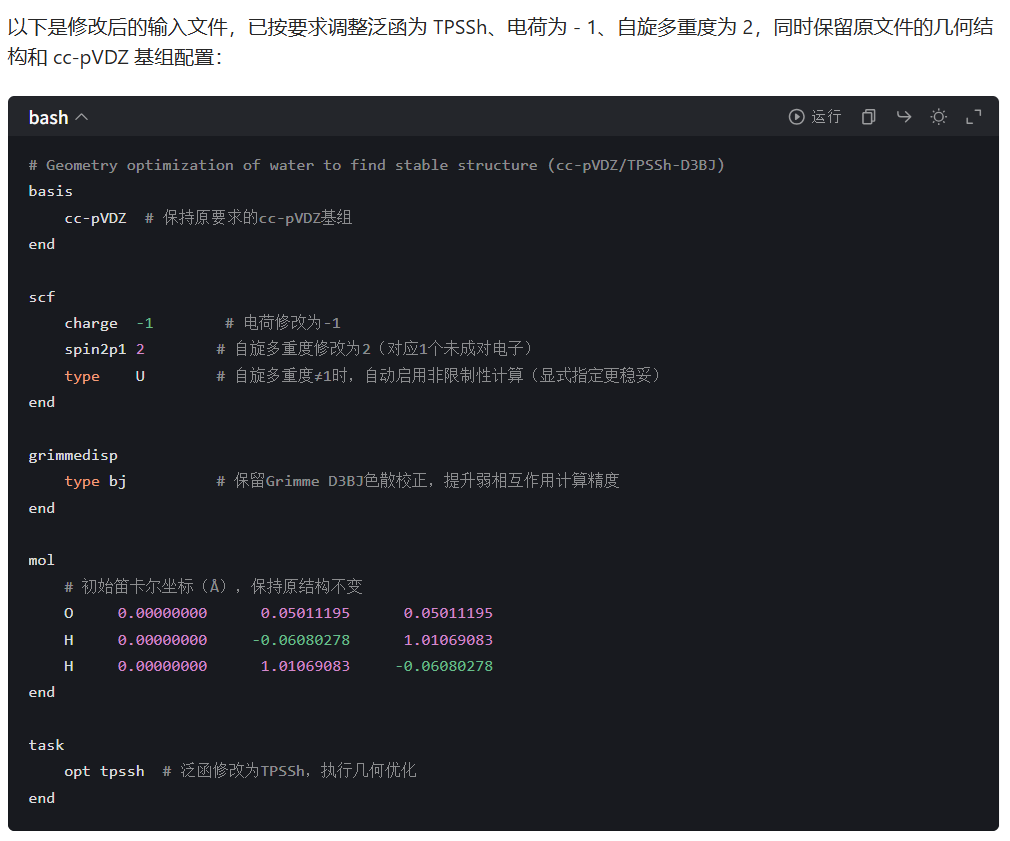Screen dimensions: 1010x841
Task: Click the 'opt tpssh' task line
Action: (104, 771)
